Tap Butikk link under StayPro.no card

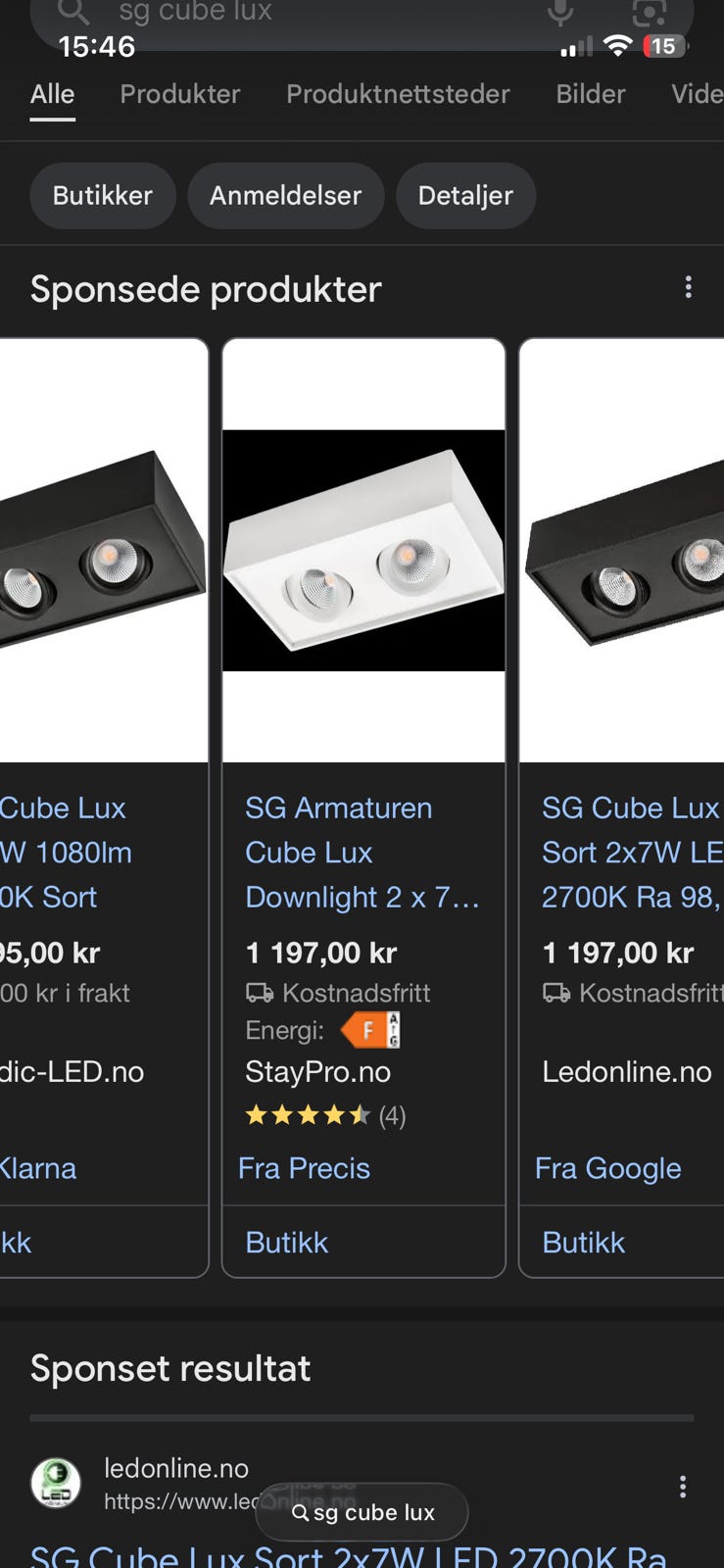[287, 1243]
